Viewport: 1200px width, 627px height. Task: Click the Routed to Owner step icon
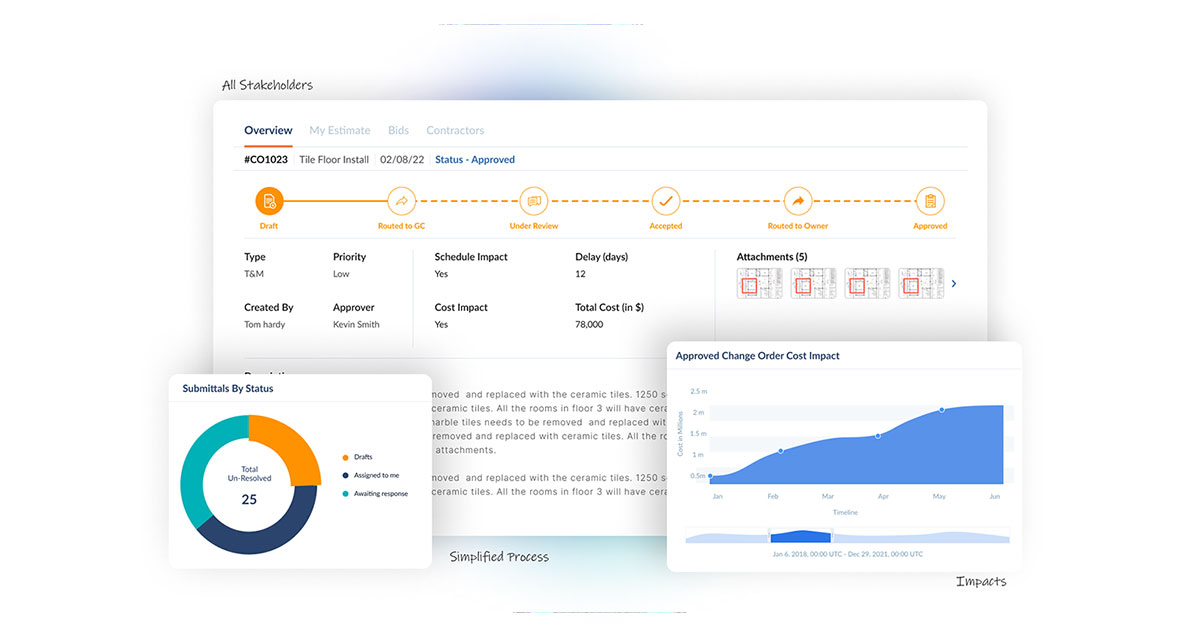(x=798, y=201)
